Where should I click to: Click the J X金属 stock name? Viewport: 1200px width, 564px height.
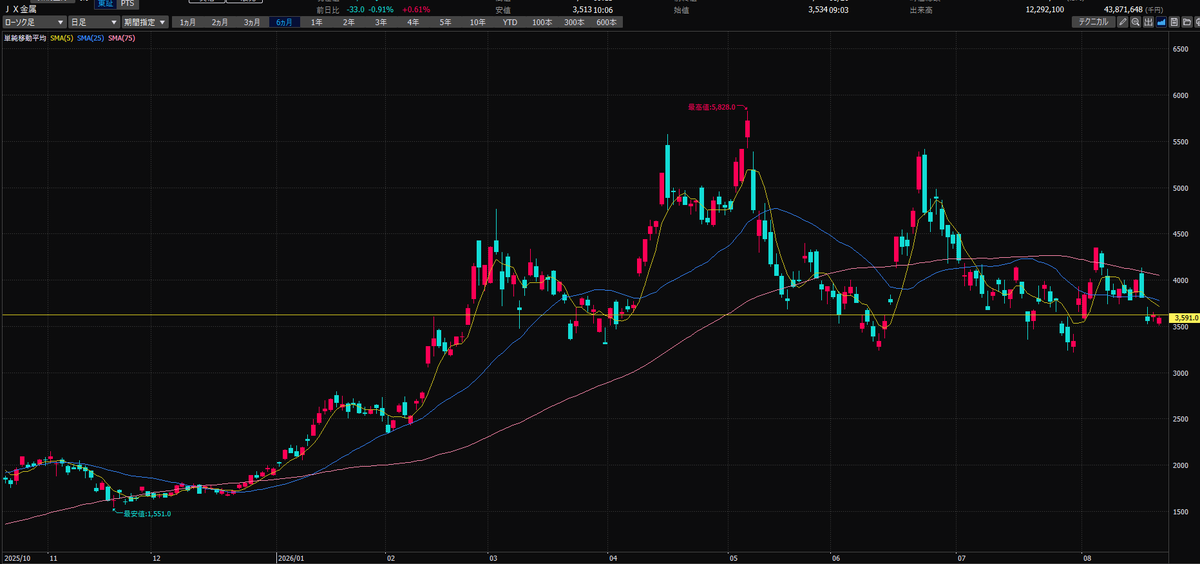coord(22,9)
